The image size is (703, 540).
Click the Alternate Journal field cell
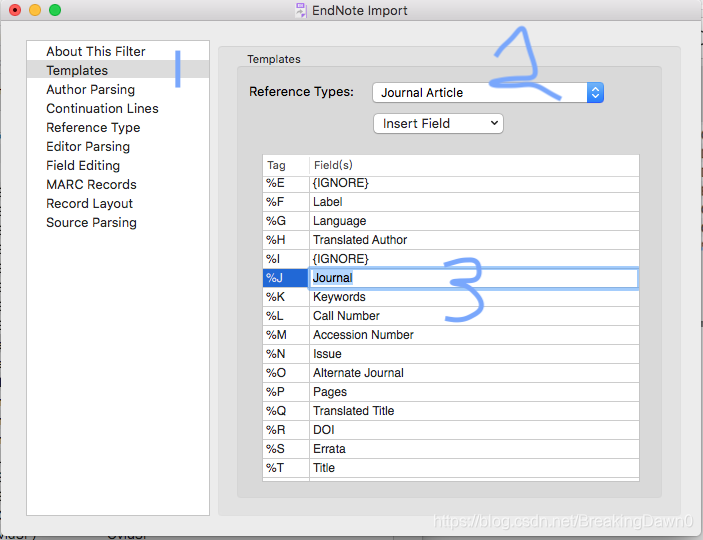(x=474, y=373)
